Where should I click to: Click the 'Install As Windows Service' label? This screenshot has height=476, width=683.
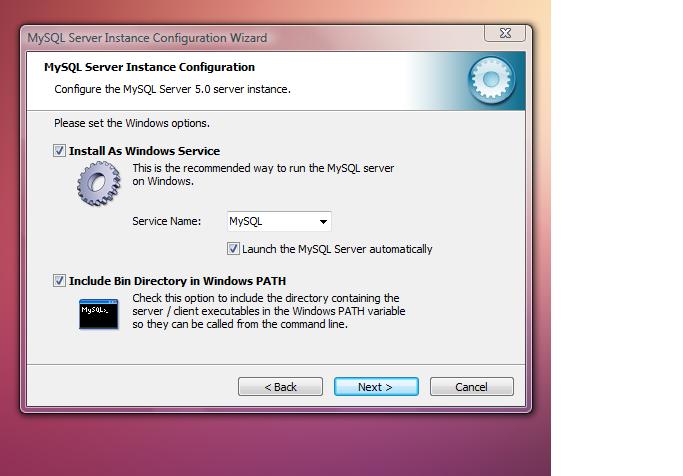(x=144, y=151)
